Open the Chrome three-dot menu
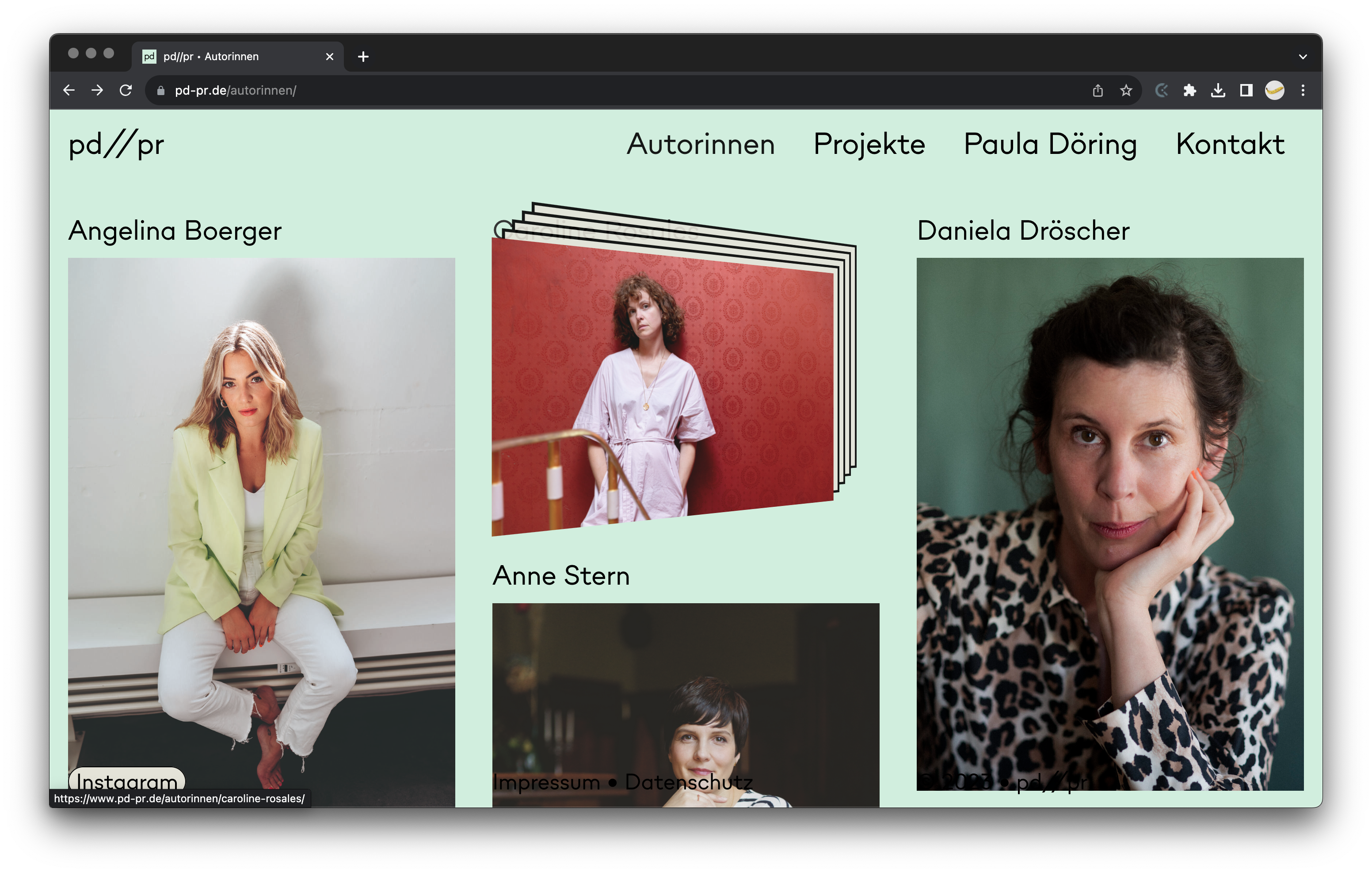This screenshot has height=873, width=1372. (x=1303, y=90)
